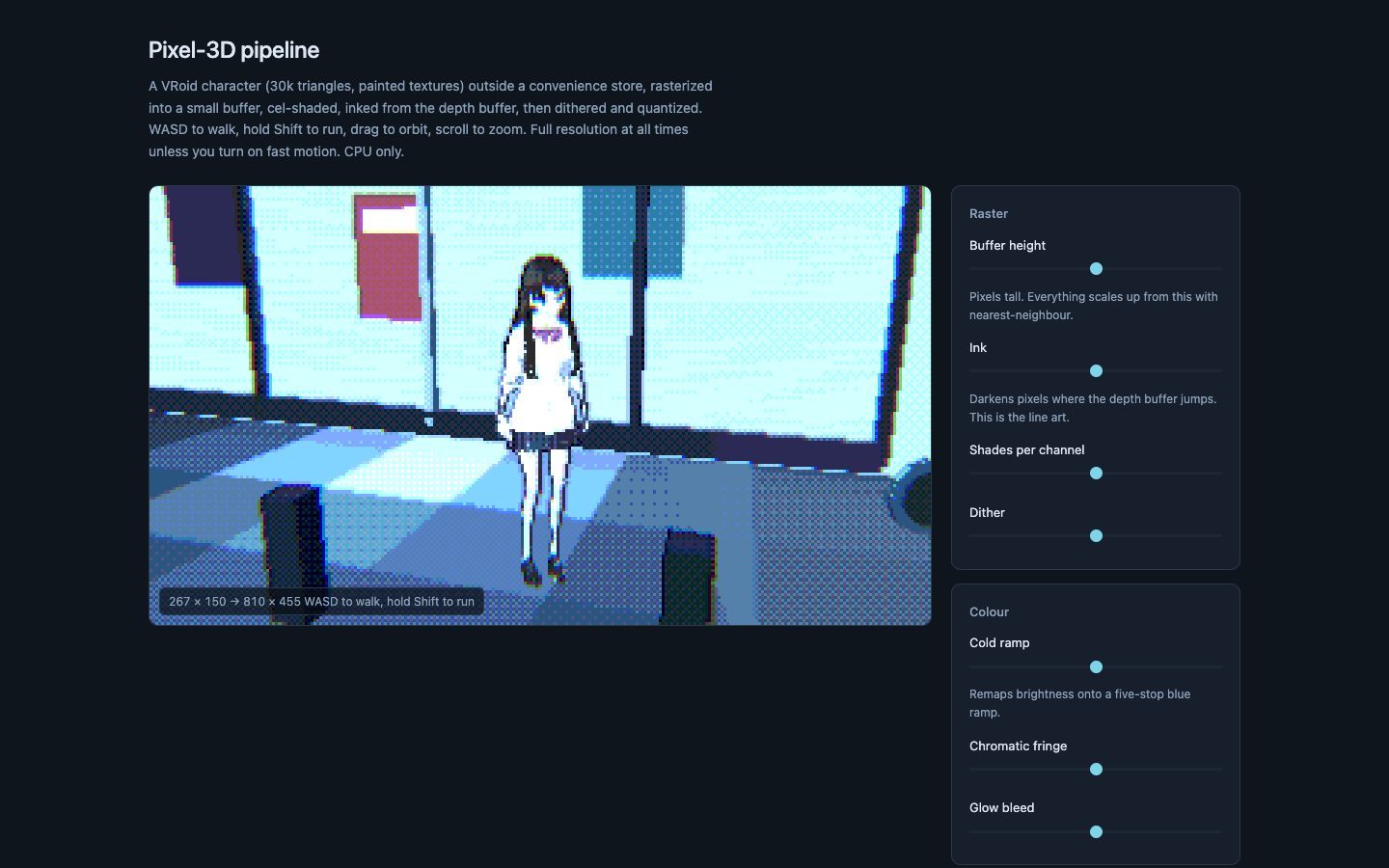Click the 'Cold ramp' label
The image size is (1389, 868).
point(999,643)
